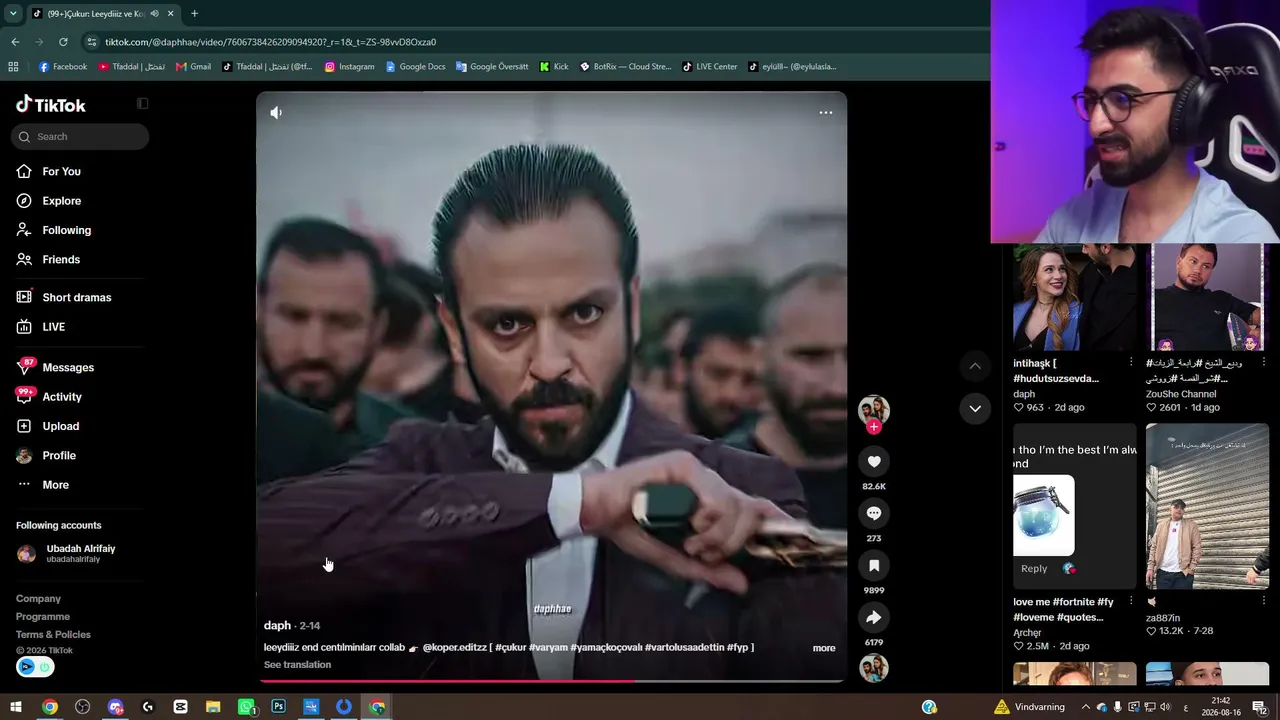Expand the Company footer section
This screenshot has width=1280, height=720.
click(38, 599)
